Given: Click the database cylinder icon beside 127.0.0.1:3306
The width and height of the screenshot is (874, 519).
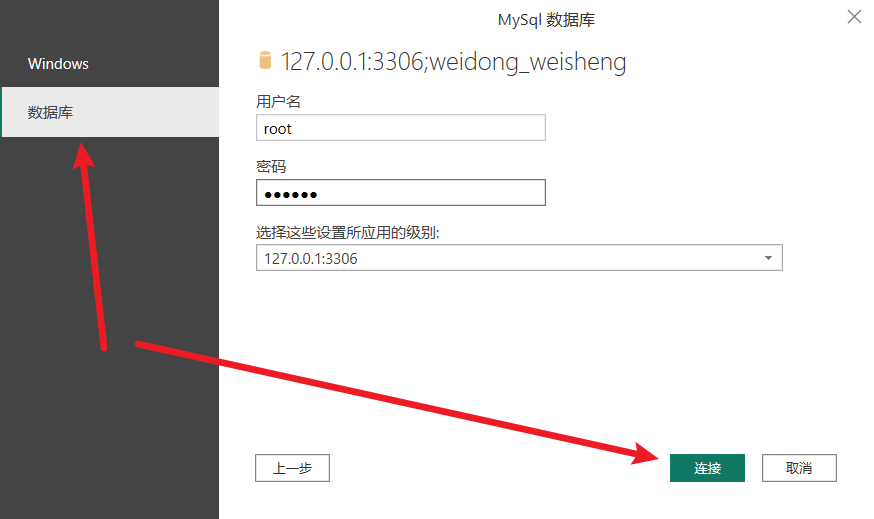Looking at the screenshot, I should pyautogui.click(x=265, y=60).
